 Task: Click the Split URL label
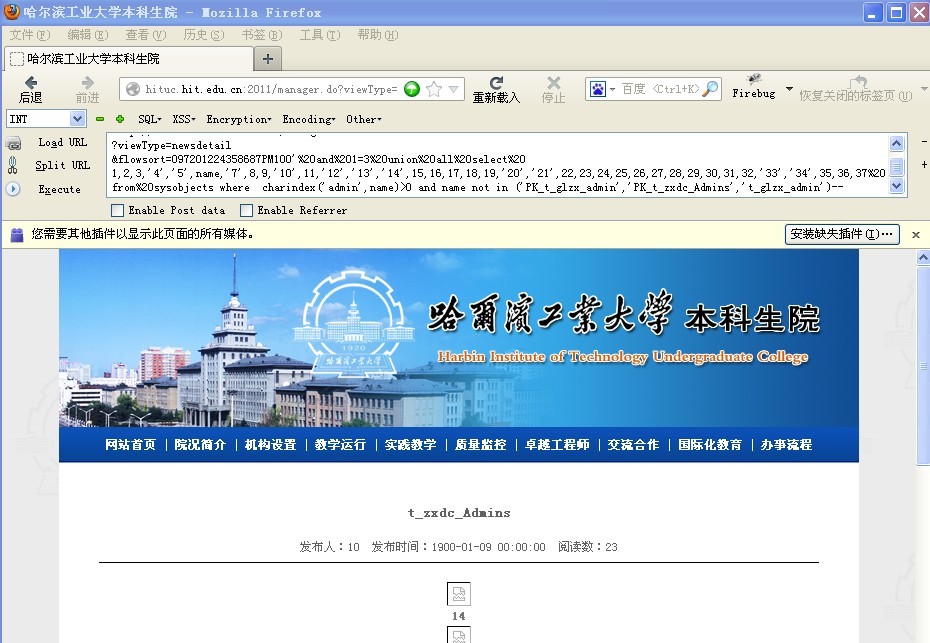point(62,165)
